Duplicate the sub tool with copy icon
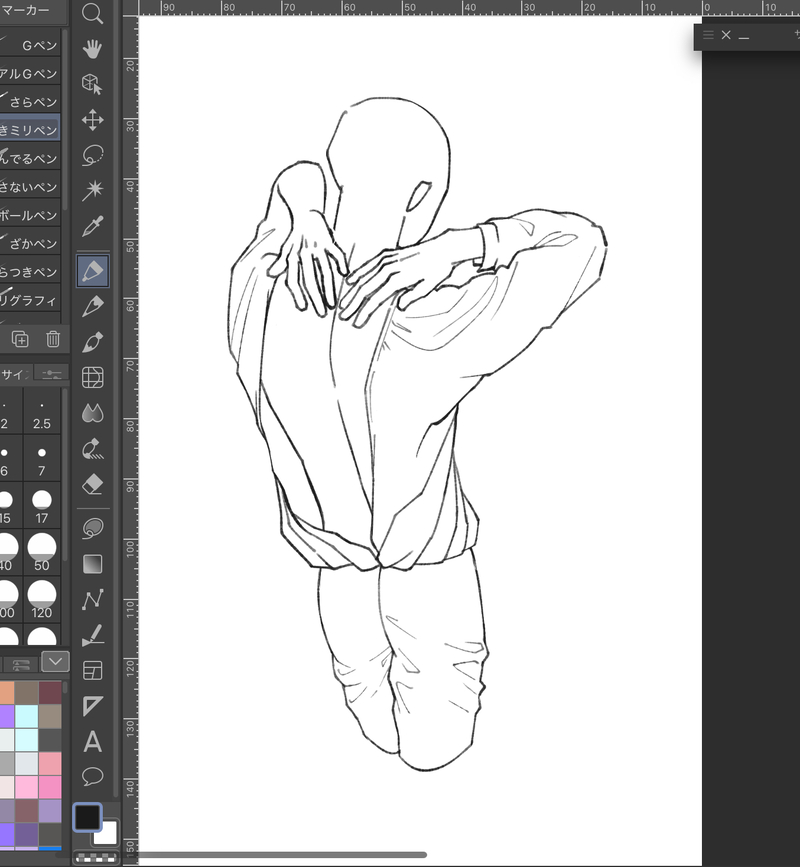This screenshot has height=867, width=800. (x=20, y=339)
